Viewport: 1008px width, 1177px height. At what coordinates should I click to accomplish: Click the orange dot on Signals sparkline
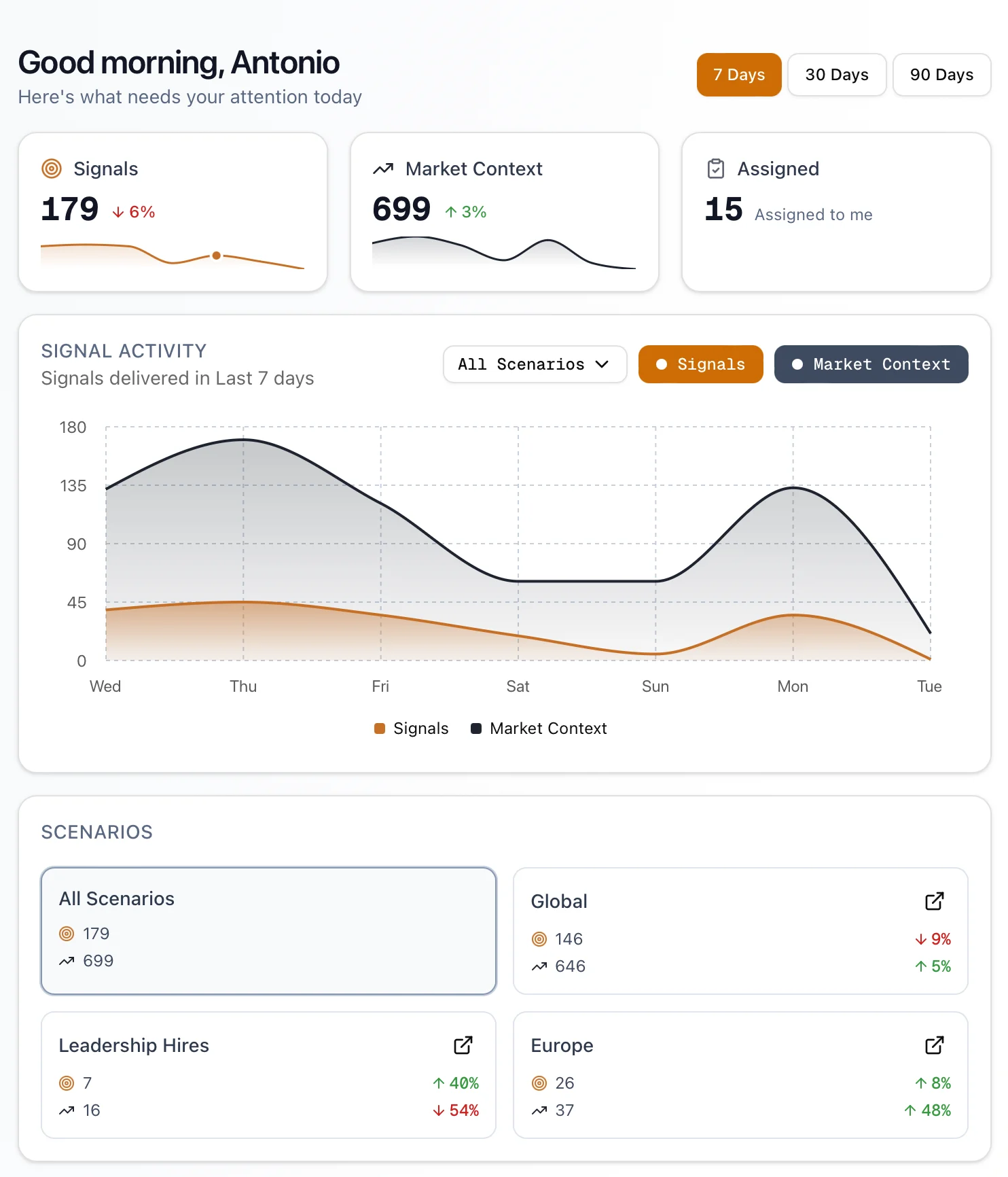[x=216, y=256]
